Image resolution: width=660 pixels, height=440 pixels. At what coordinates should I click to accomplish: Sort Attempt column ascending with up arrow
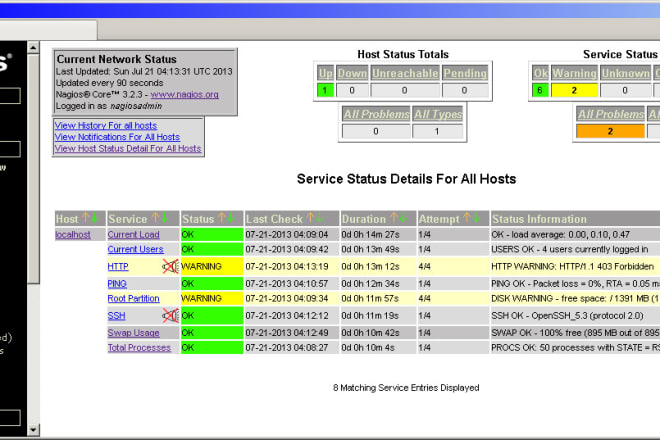coord(467,218)
